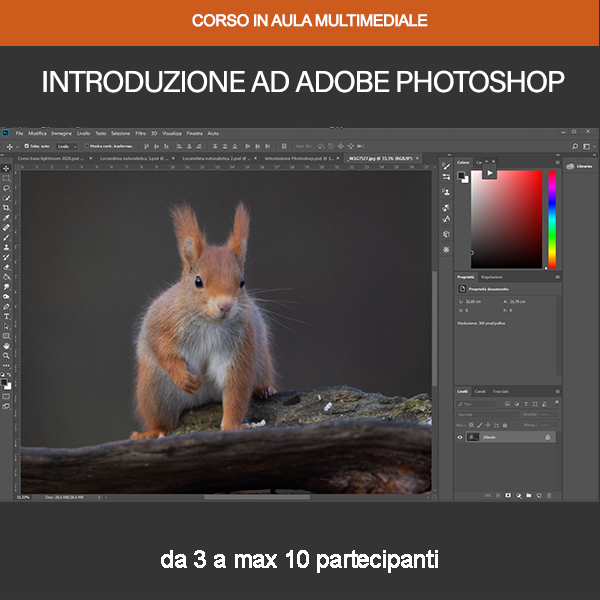Open the Edit Toolbar three-dots button
Screen dimensions: 600x600
(6, 365)
